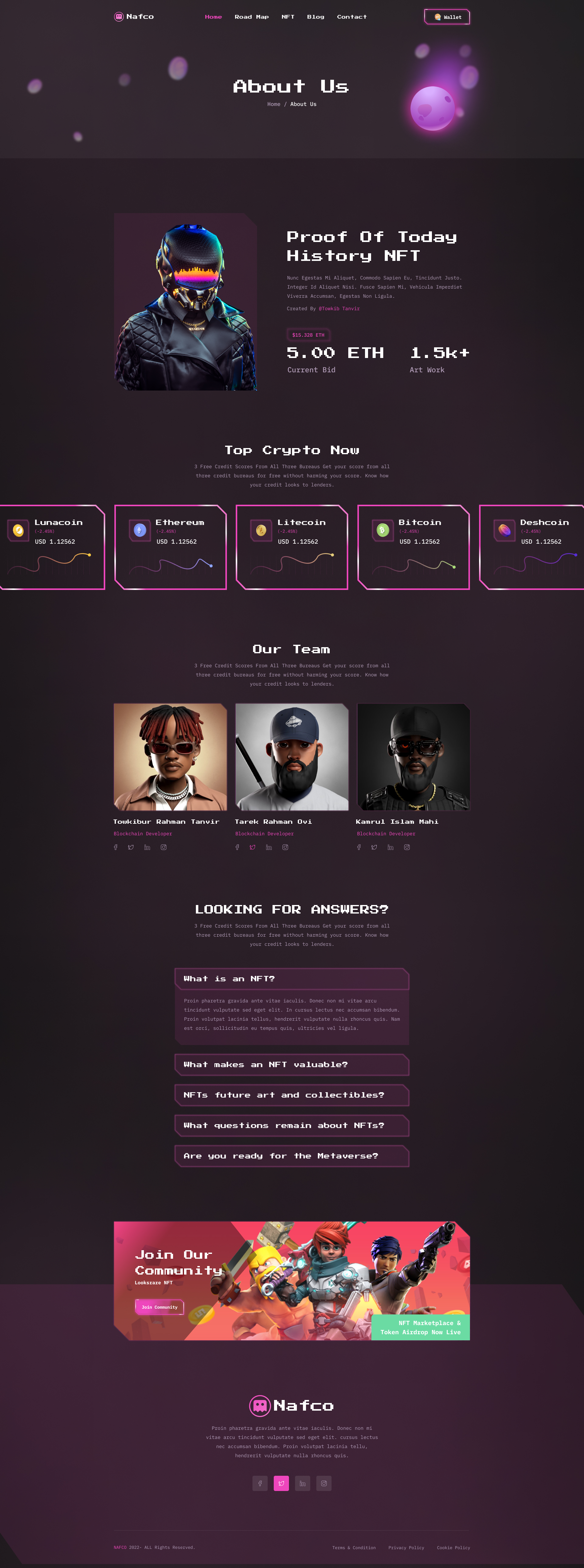Open the Contact page from navigation
Screen dimensions: 584x1568
(x=352, y=17)
